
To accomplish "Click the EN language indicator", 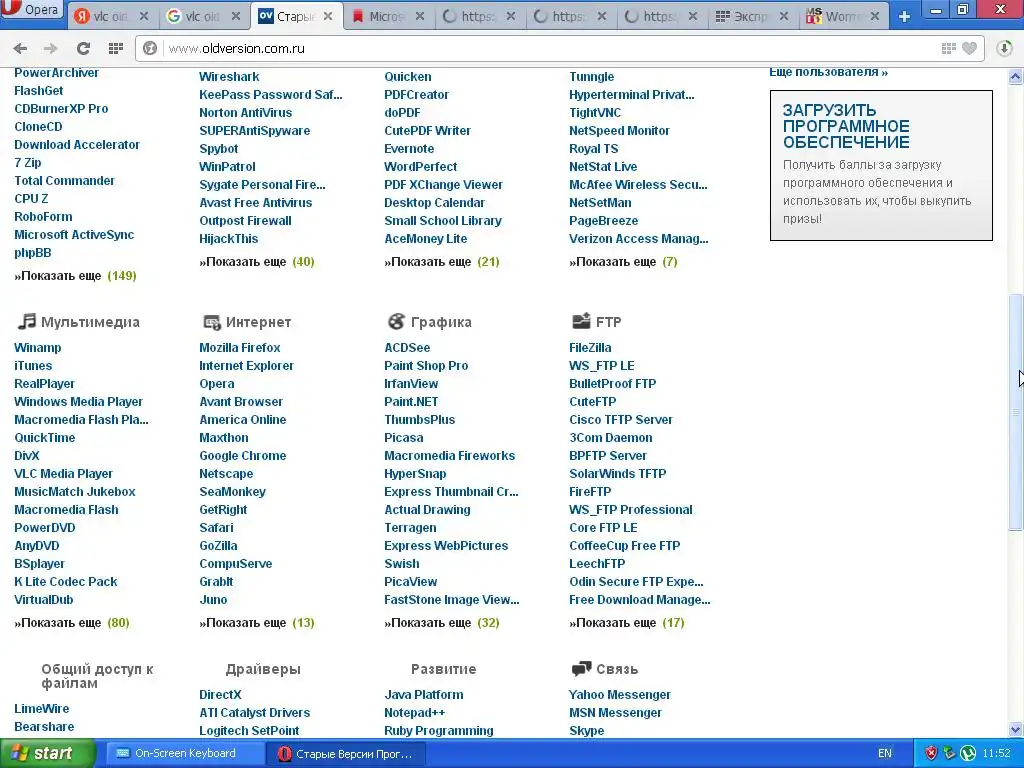I will pos(885,753).
